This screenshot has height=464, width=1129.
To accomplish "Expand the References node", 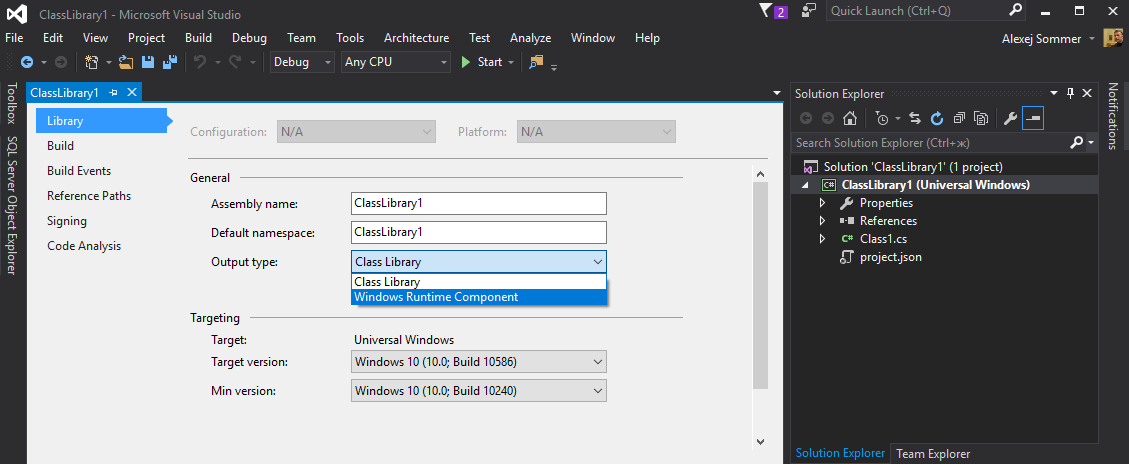I will click(x=822, y=221).
